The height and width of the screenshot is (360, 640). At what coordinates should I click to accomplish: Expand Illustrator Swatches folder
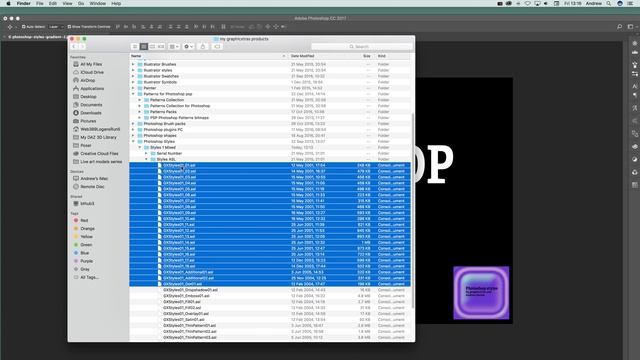tap(133, 76)
